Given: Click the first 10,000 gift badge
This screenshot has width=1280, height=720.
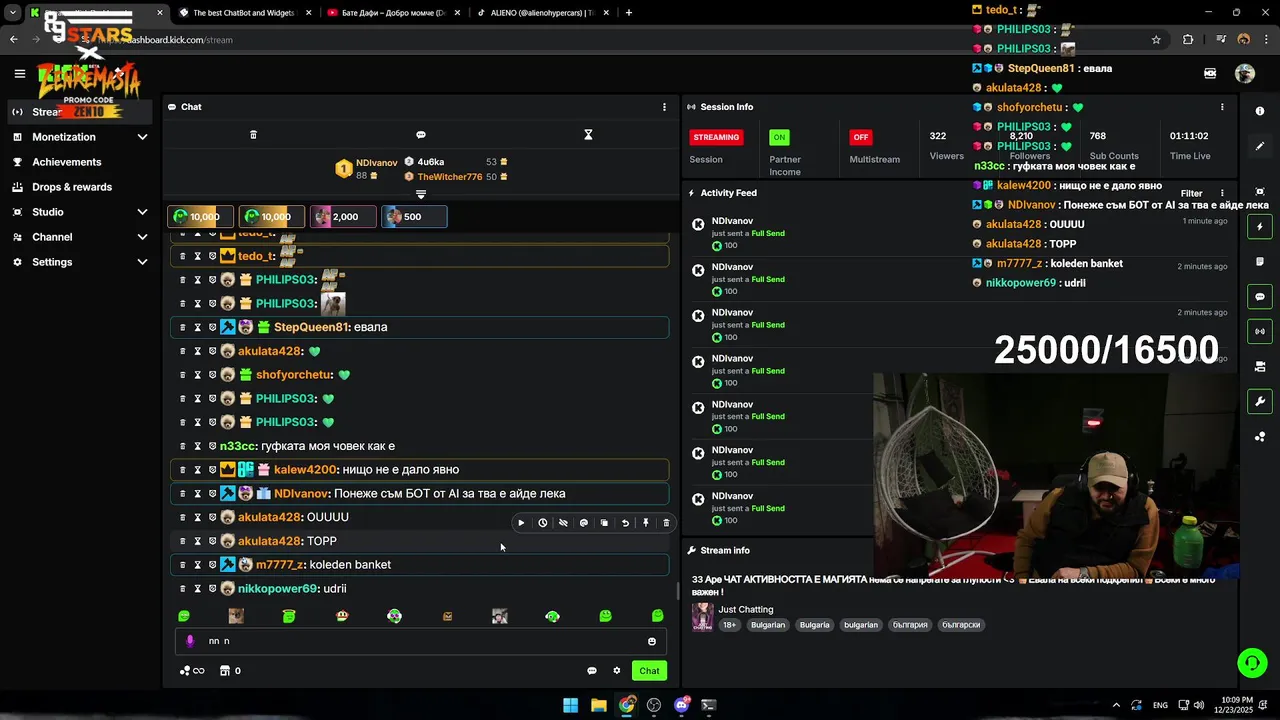Looking at the screenshot, I should (201, 217).
